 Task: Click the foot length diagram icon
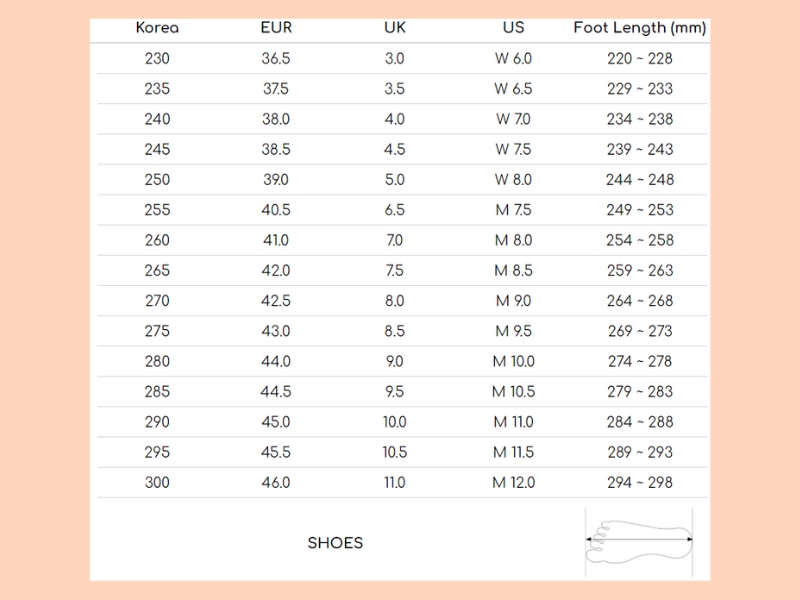click(639, 542)
